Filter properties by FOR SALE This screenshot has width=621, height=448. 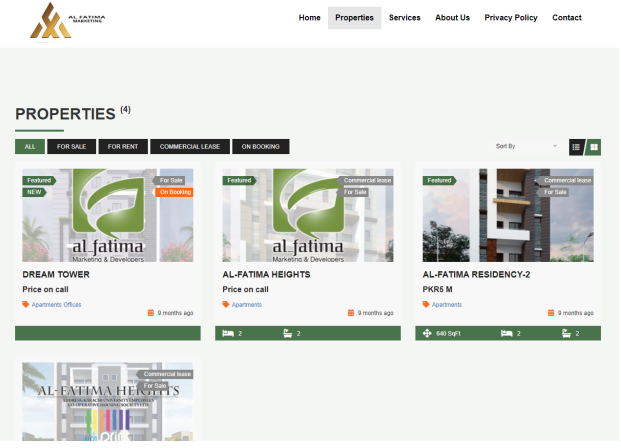72,147
